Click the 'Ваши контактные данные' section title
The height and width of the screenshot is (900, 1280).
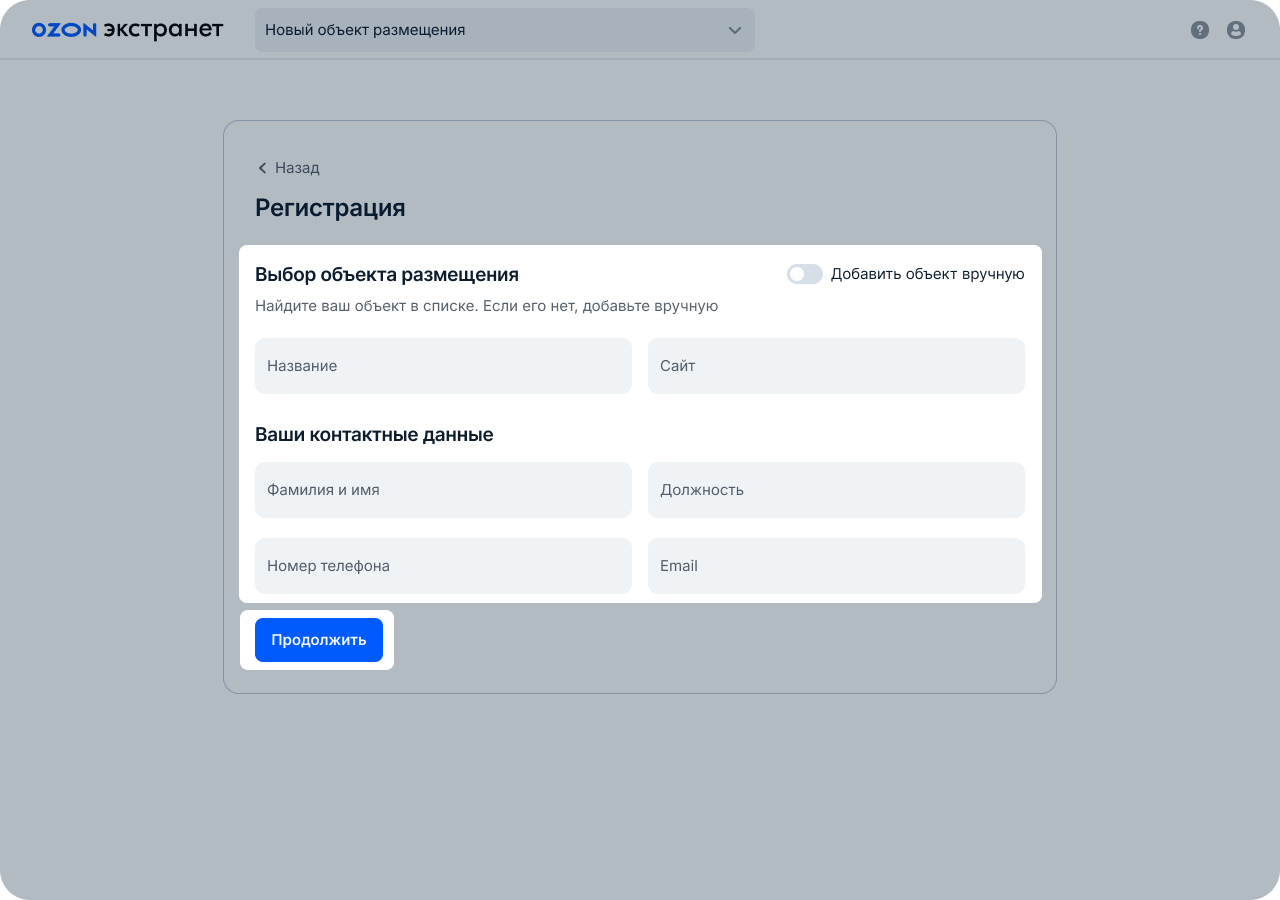point(374,435)
